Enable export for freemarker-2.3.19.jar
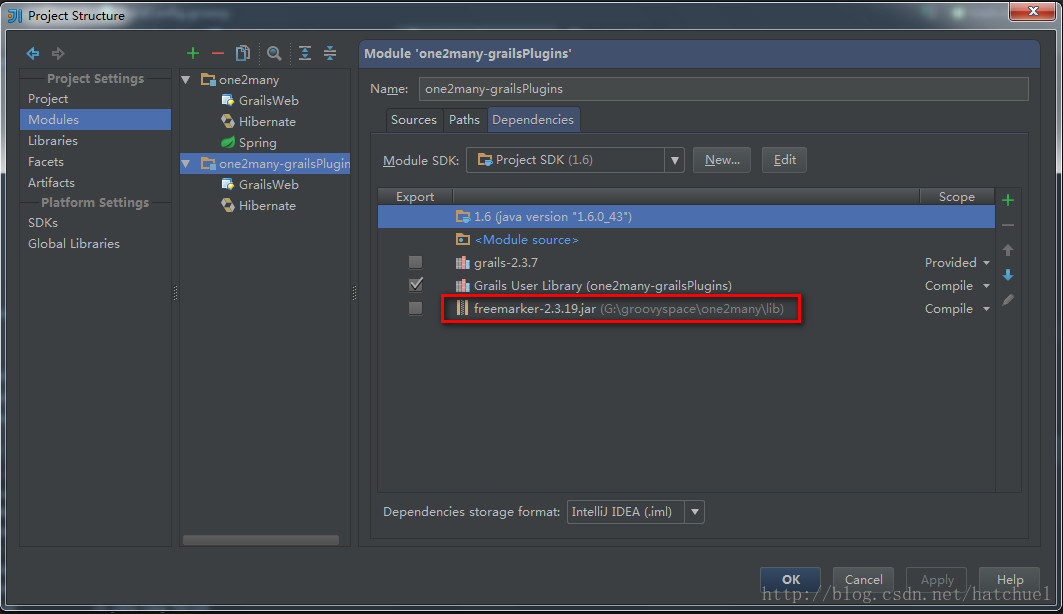The image size is (1063, 614). point(416,308)
